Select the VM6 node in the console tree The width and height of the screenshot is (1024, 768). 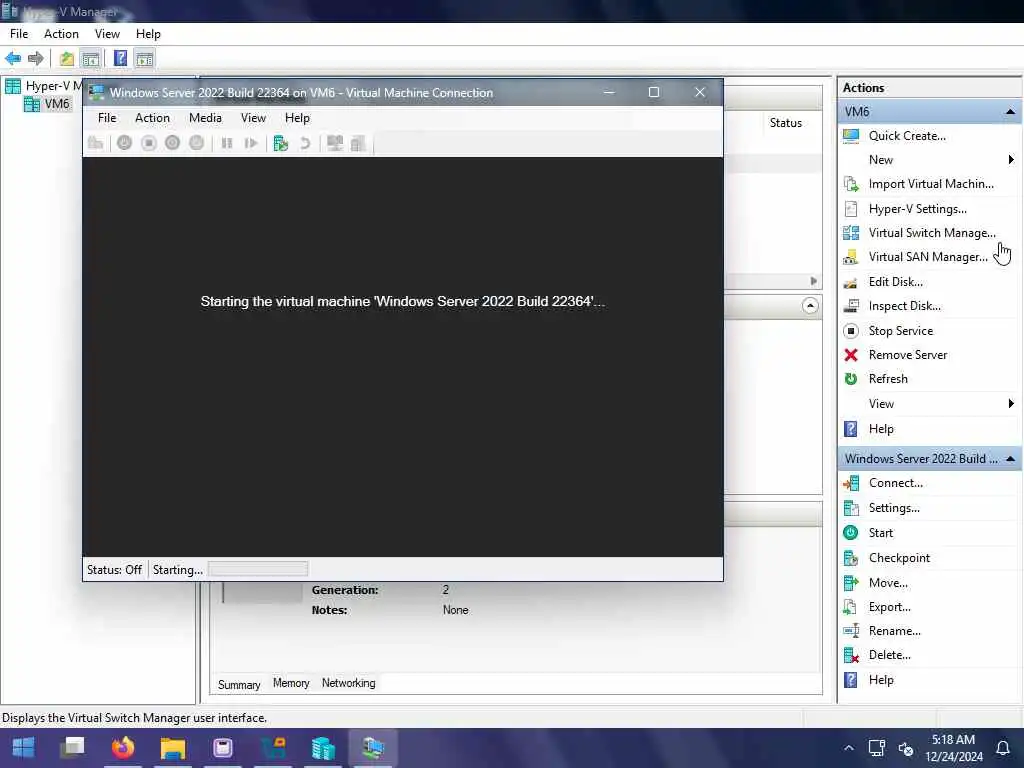click(56, 104)
